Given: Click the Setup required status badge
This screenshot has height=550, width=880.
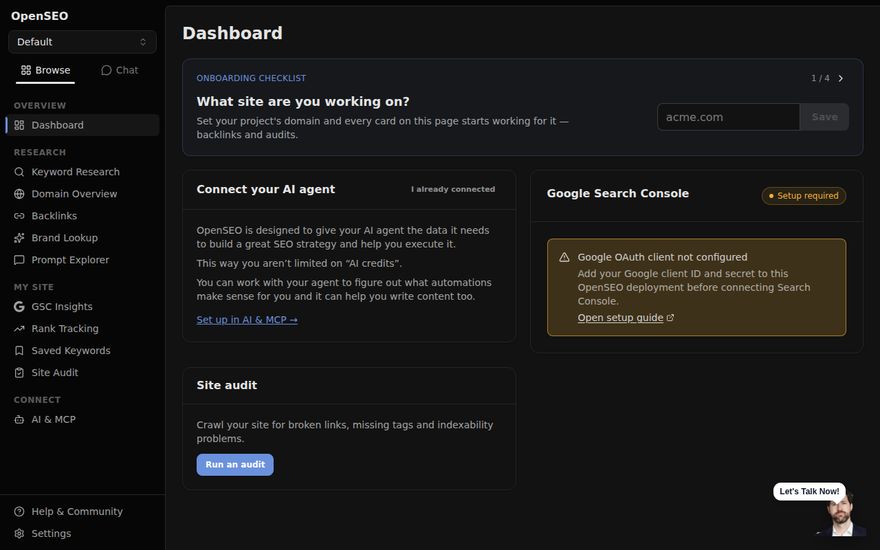Looking at the screenshot, I should [x=804, y=196].
